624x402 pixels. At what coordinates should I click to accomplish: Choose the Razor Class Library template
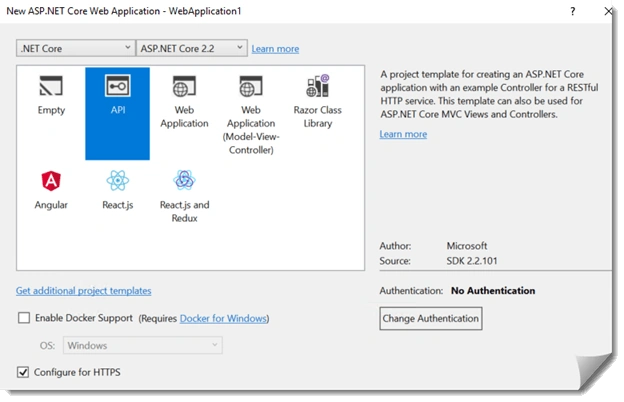coord(318,101)
